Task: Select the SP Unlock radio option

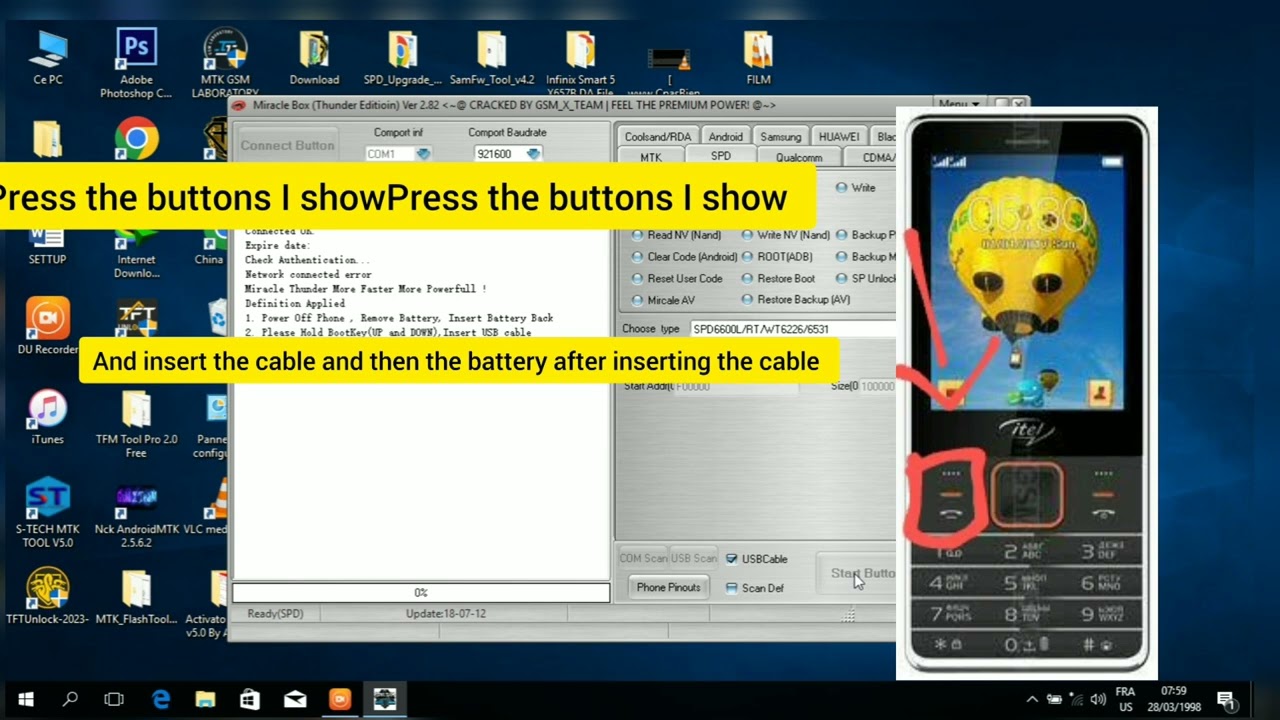Action: click(x=865, y=279)
